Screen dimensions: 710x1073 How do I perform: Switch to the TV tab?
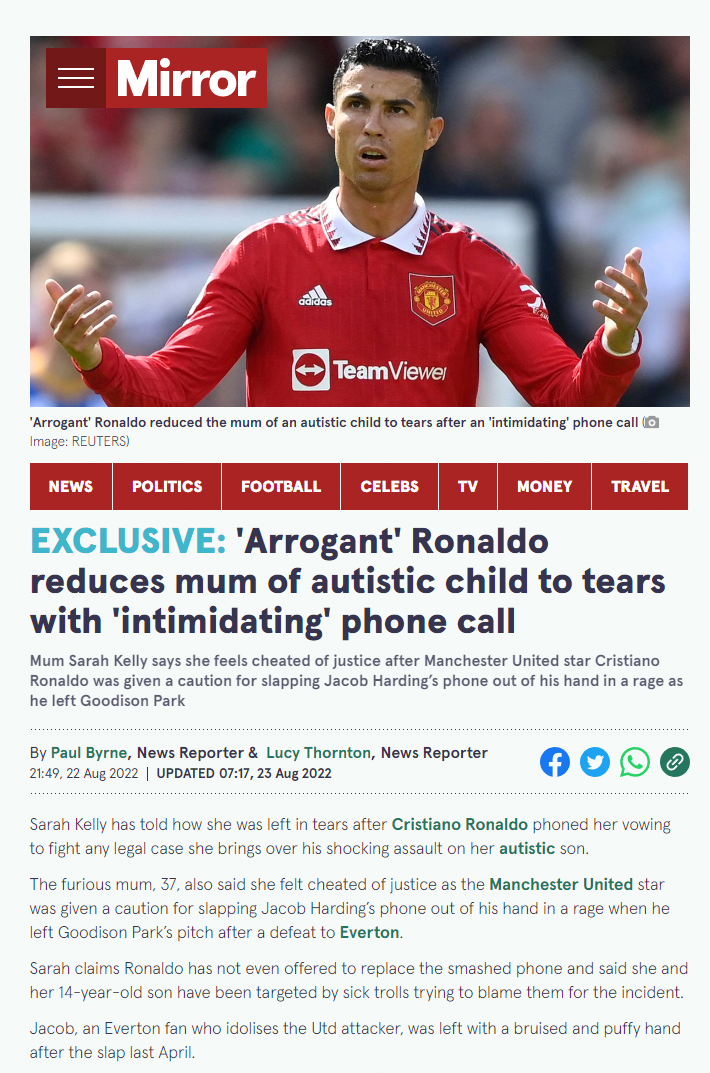[468, 487]
